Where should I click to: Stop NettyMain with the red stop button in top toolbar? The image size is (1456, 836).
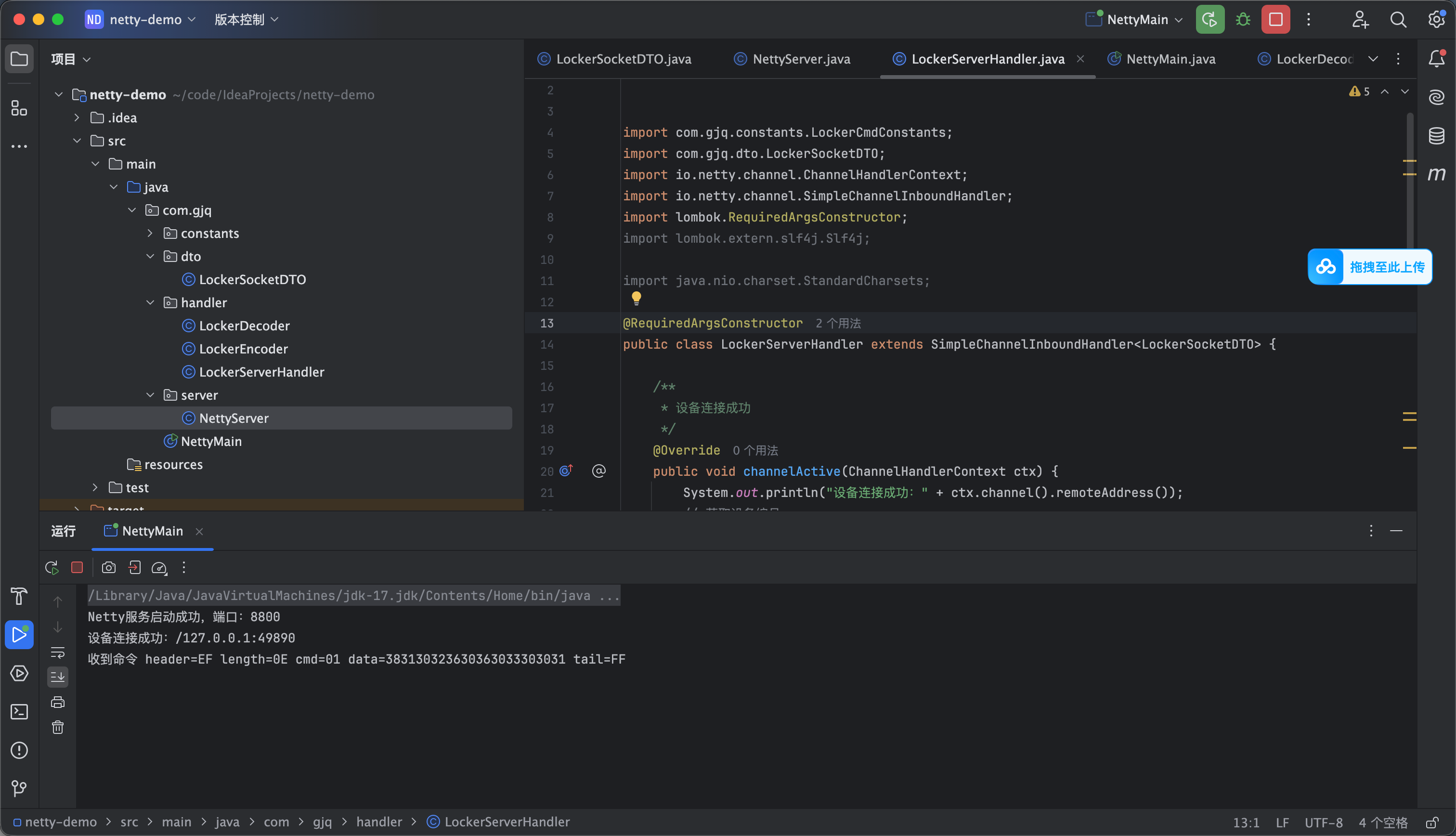coord(1275,20)
